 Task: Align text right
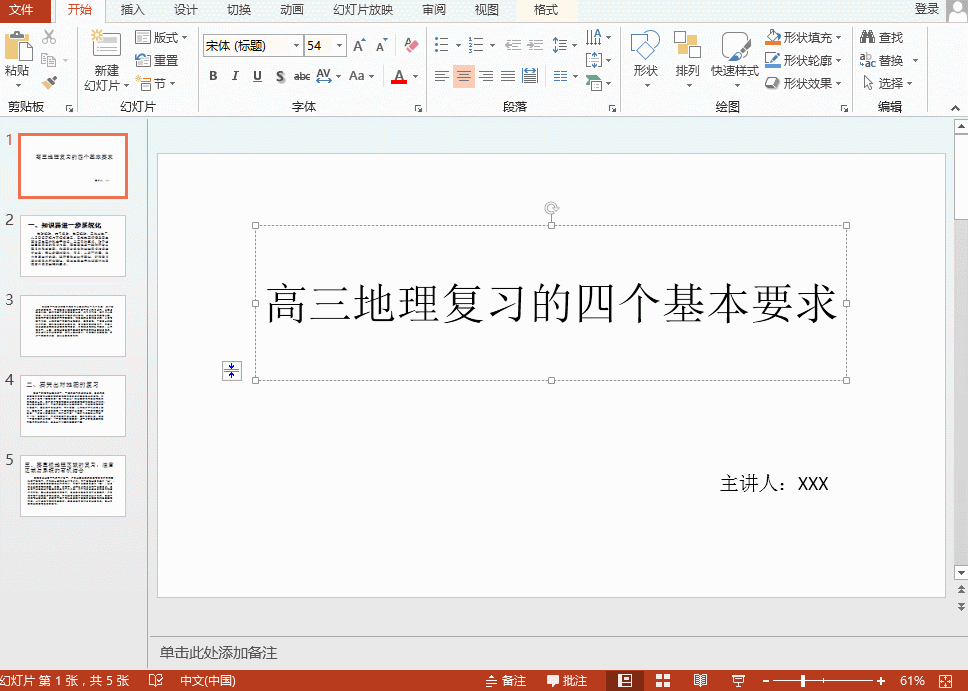(x=486, y=76)
